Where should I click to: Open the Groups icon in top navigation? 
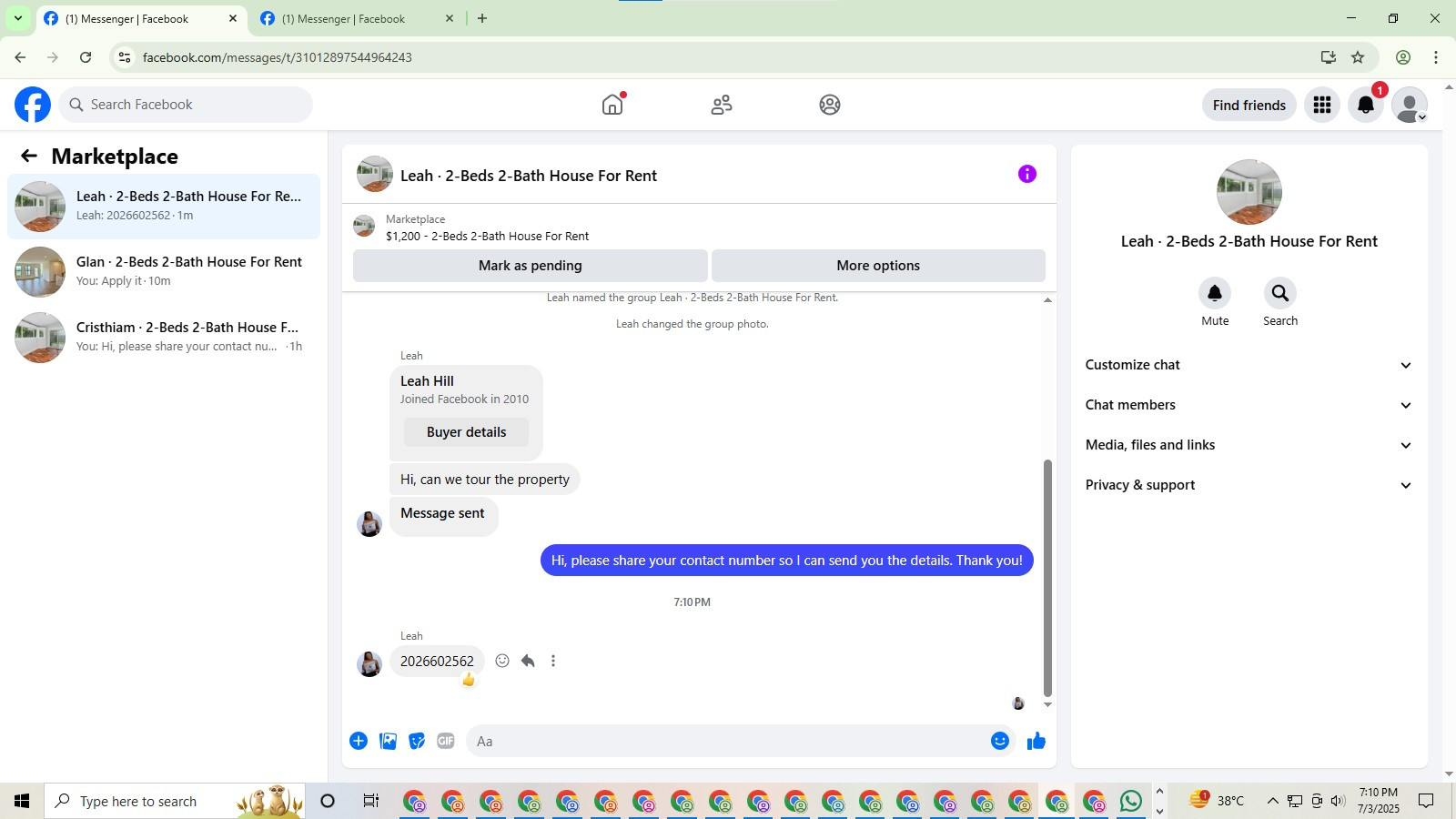point(830,105)
